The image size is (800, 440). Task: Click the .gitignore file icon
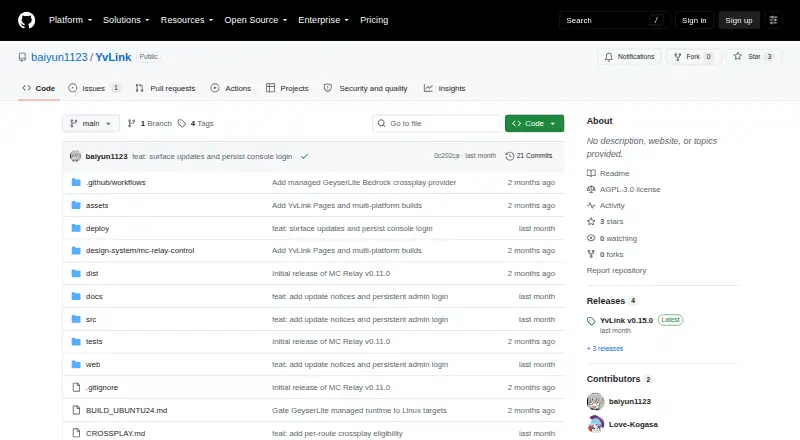76,387
